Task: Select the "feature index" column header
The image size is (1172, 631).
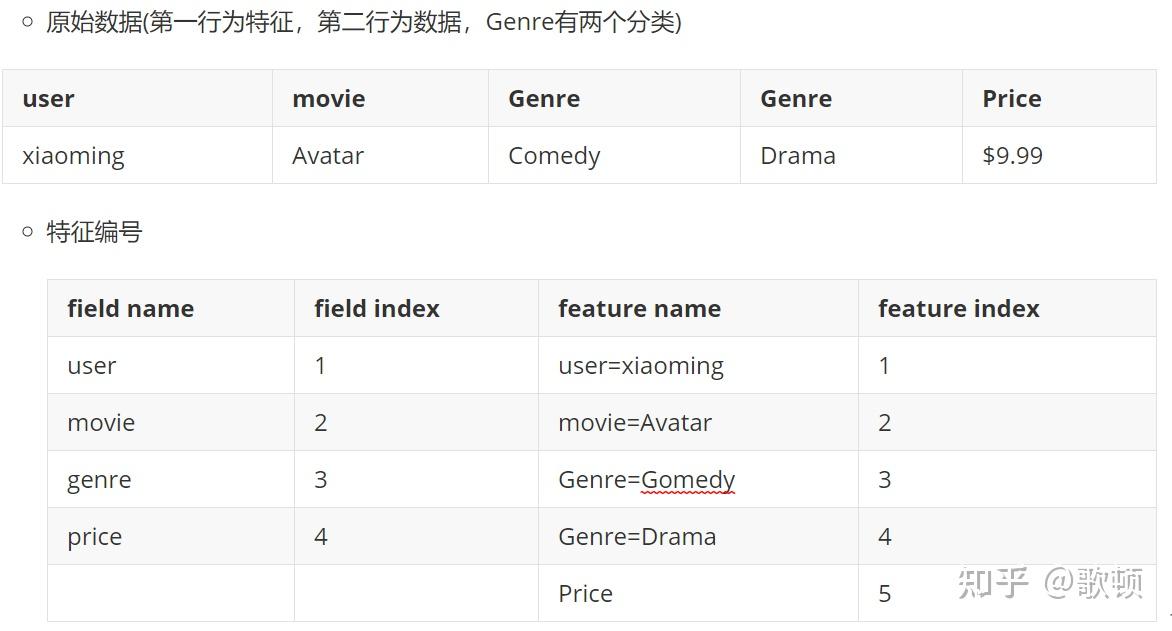Action: point(958,309)
